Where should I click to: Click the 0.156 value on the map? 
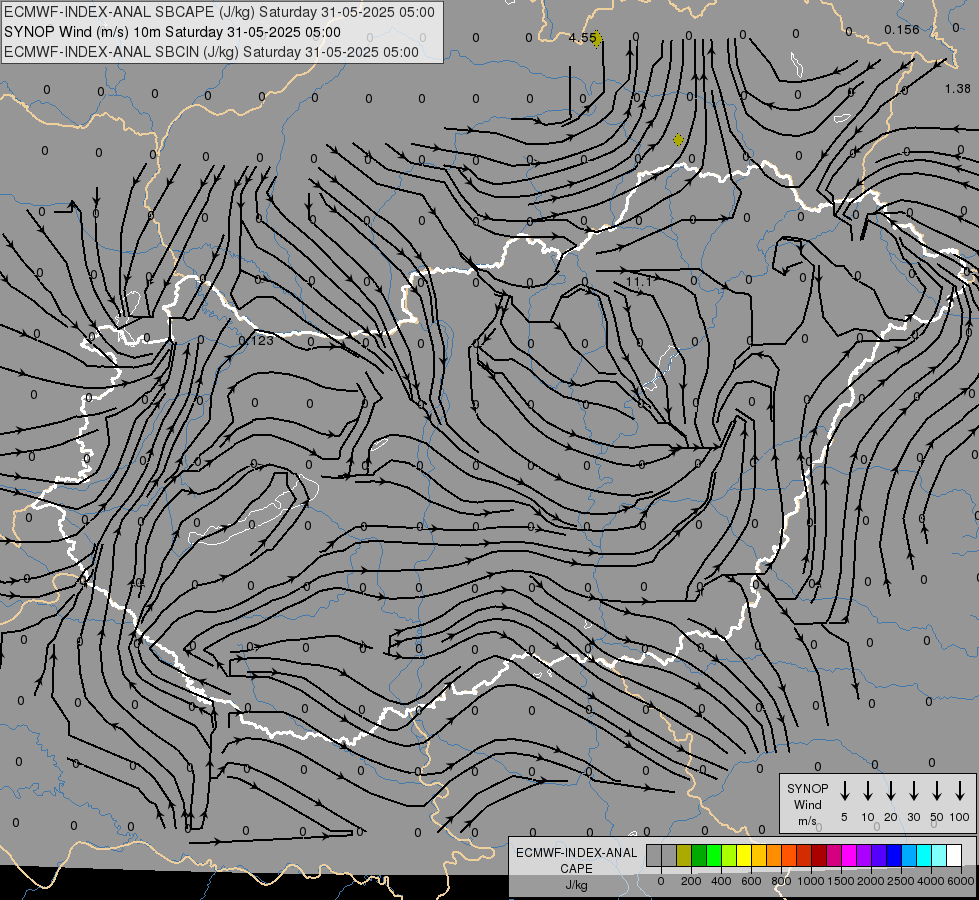click(x=902, y=30)
